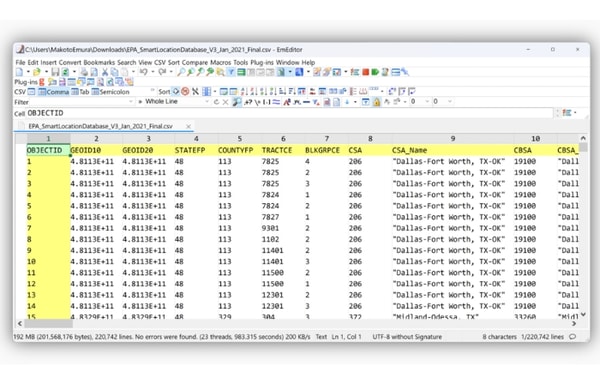
Task: Toggle Tab separated mode
Action: click(x=80, y=92)
